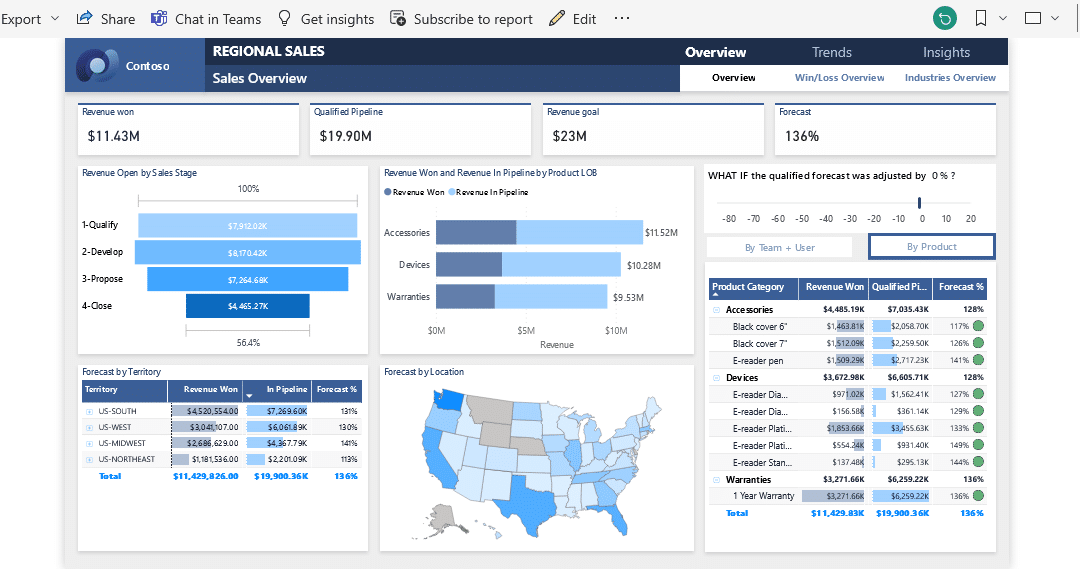
Task: Collapse the Devices product category
Action: [x=716, y=377]
